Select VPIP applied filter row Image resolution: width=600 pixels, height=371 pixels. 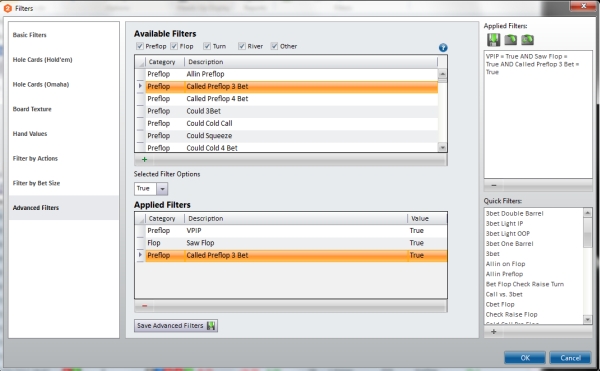296,230
